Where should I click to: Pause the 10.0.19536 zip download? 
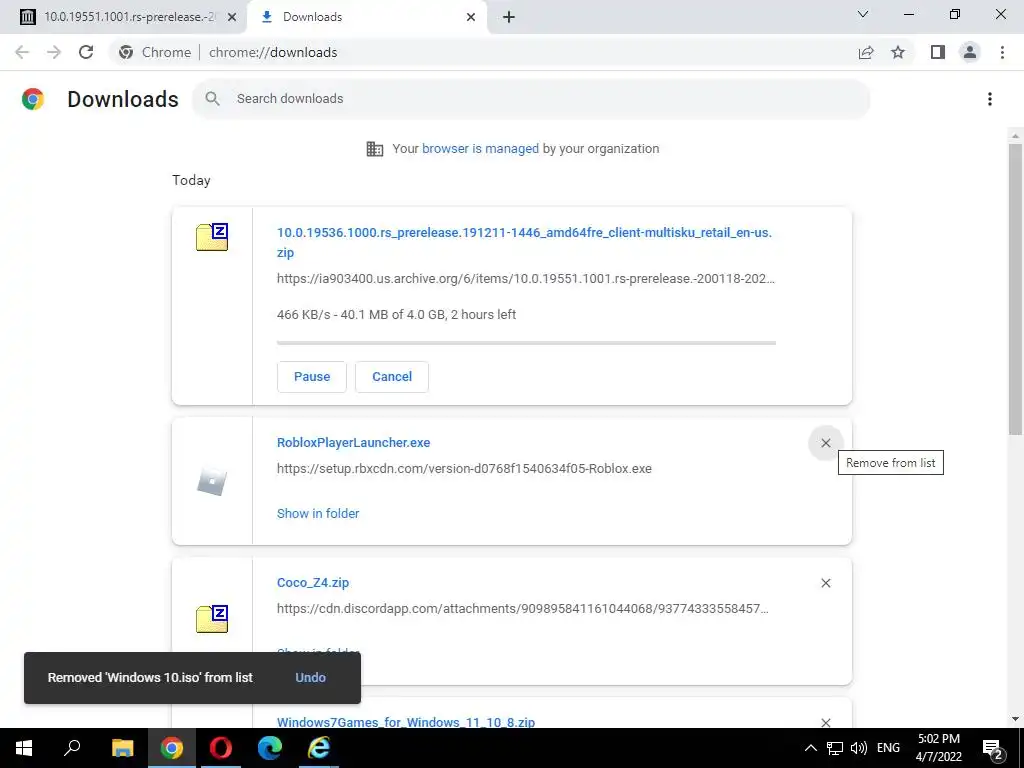(312, 377)
